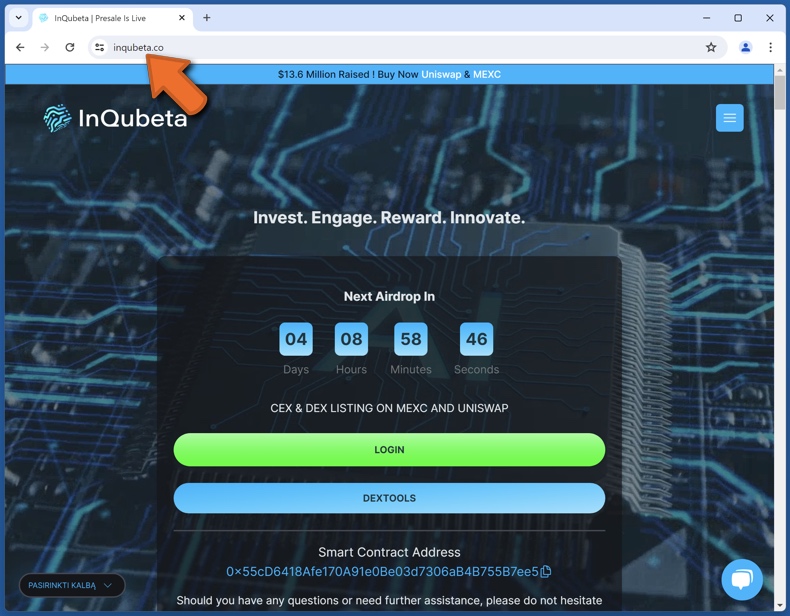
Task: Click the Hours countdown value 08
Action: 351,339
